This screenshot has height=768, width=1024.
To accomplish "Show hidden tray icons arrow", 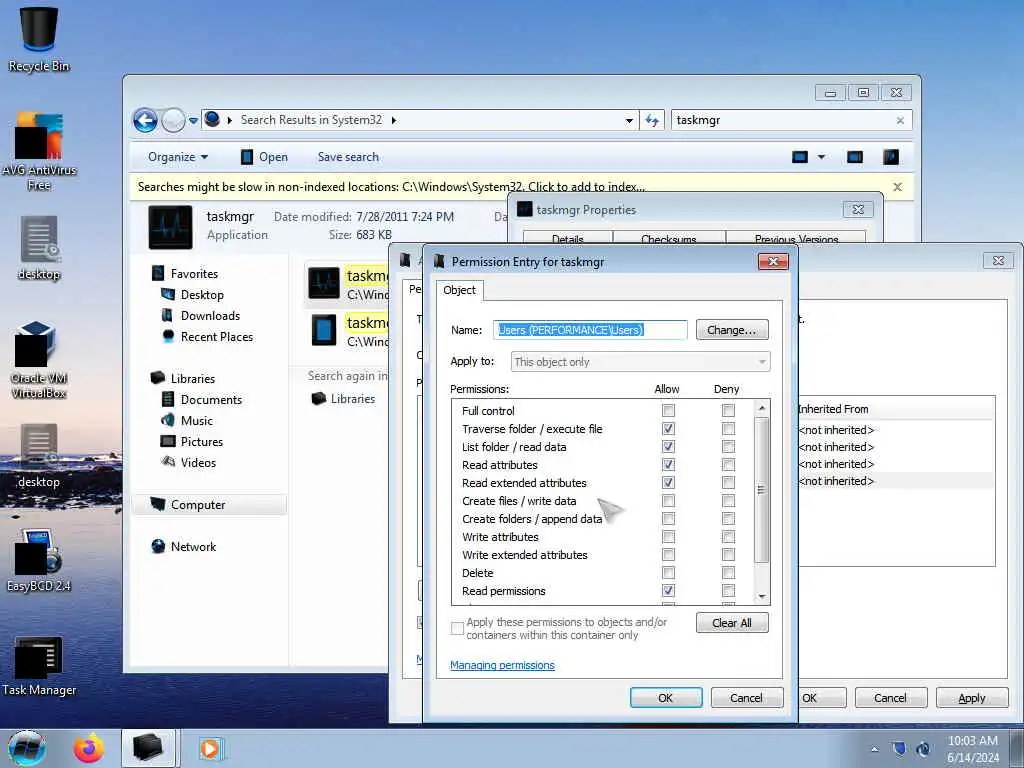I will click(x=874, y=750).
